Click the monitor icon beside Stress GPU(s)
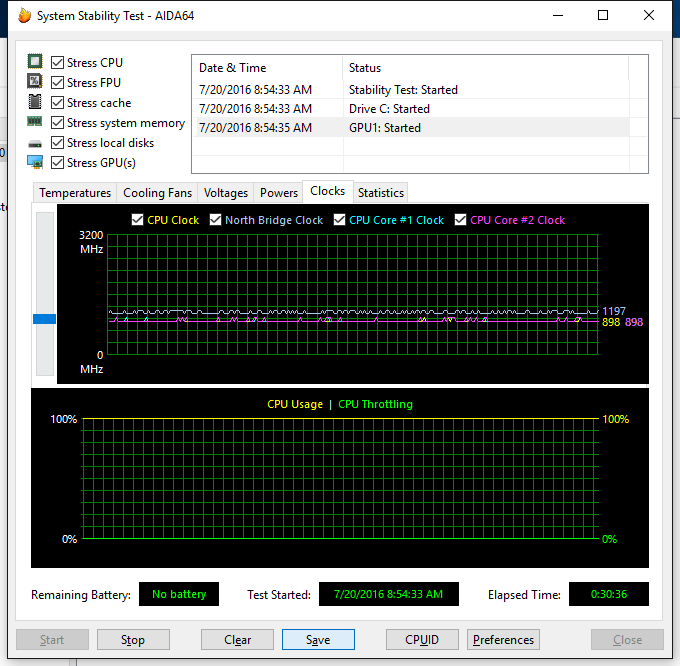This screenshot has height=666, width=680. (35, 162)
